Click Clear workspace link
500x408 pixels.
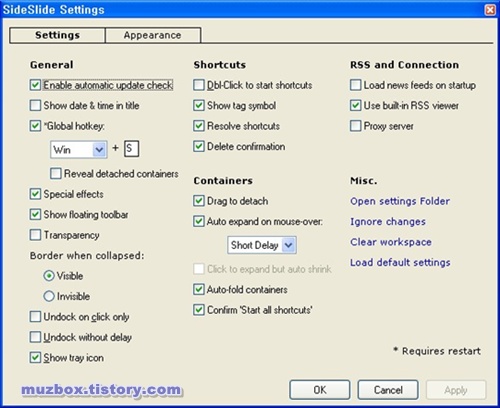click(391, 242)
